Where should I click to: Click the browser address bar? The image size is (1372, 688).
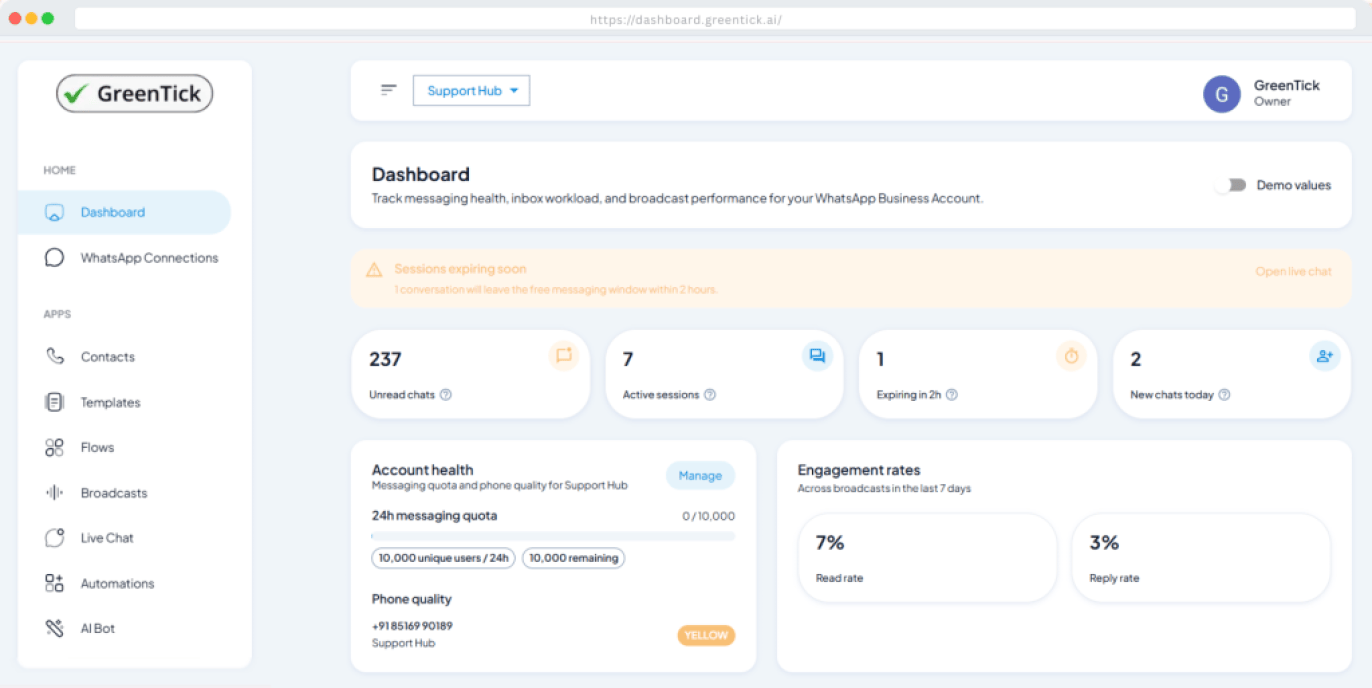(715, 19)
